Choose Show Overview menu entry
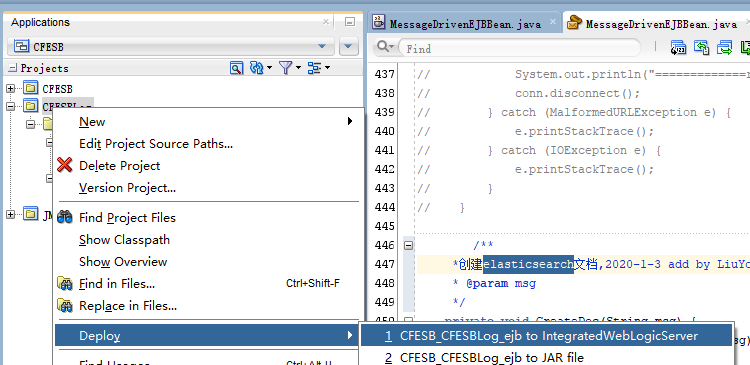The width and height of the screenshot is (750, 365). 208,262
